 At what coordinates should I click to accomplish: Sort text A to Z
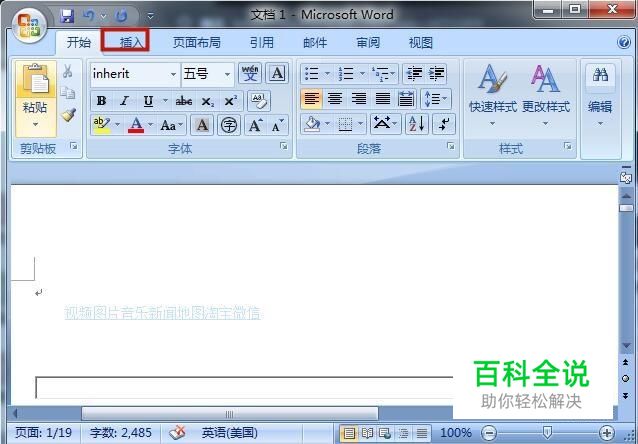tap(417, 124)
